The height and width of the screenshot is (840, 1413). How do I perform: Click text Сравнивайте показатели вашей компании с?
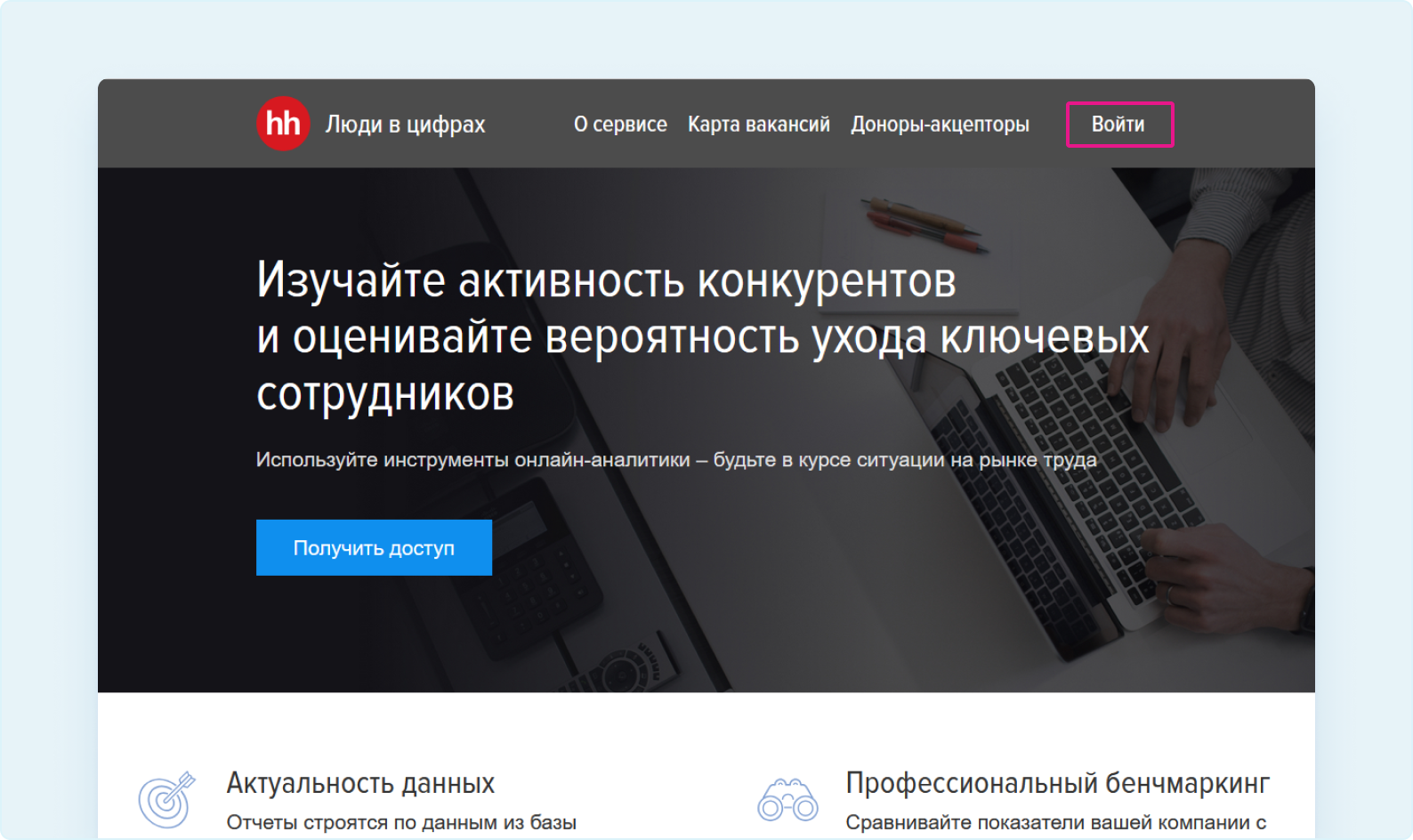click(1056, 822)
